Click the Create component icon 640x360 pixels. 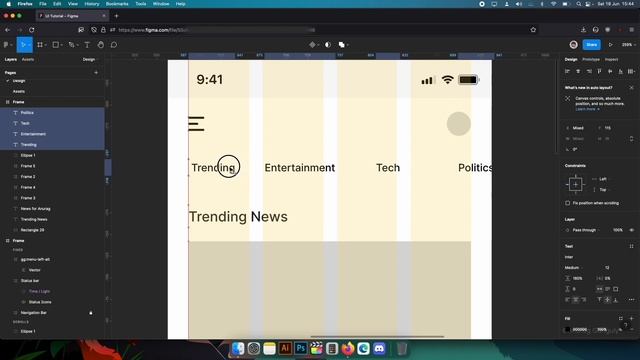[312, 45]
